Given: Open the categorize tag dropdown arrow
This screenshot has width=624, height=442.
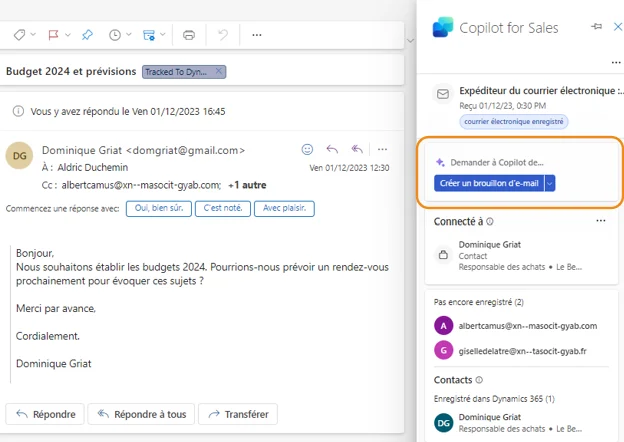Looking at the screenshot, I should coord(33,35).
